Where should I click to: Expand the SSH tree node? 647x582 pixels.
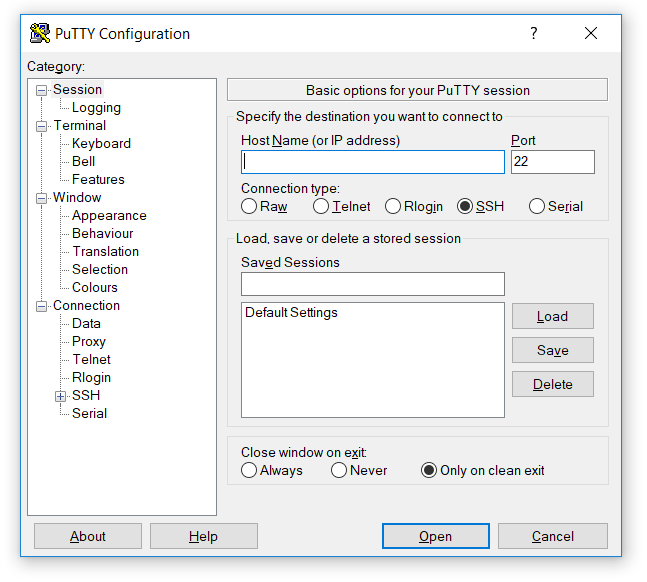click(60, 396)
